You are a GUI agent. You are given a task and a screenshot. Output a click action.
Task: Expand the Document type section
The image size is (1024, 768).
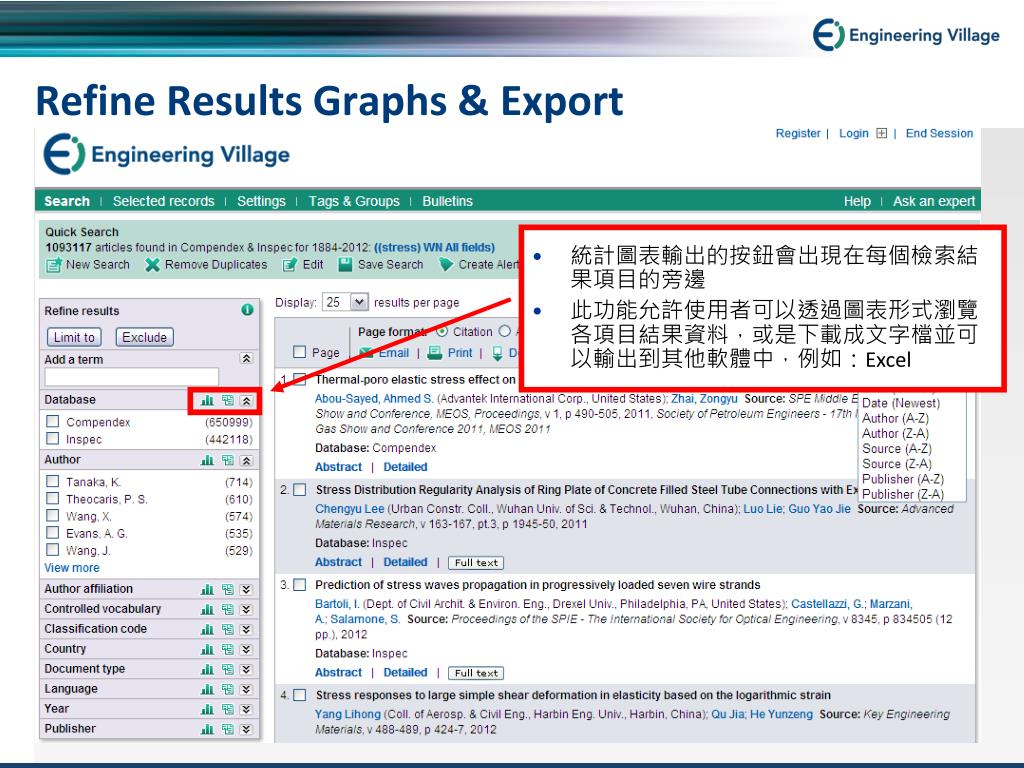pos(246,669)
